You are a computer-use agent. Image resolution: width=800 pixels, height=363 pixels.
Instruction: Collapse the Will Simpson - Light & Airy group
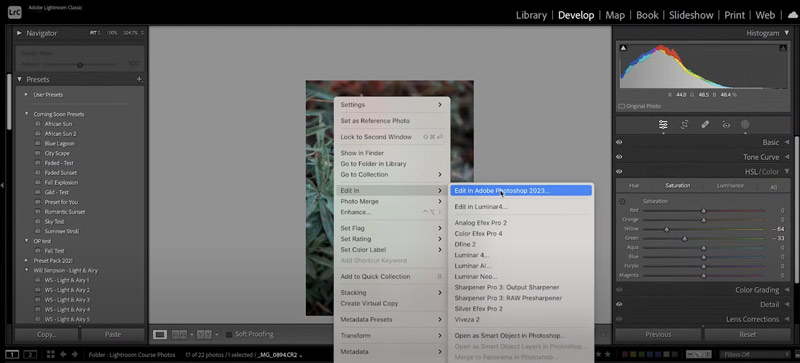27,270
